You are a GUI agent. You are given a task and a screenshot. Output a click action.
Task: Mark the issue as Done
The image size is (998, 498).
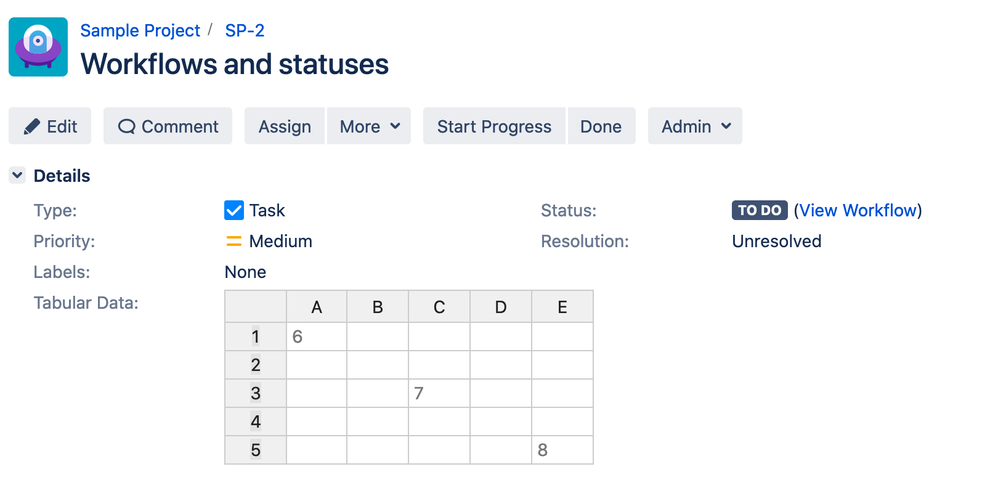[x=601, y=127]
